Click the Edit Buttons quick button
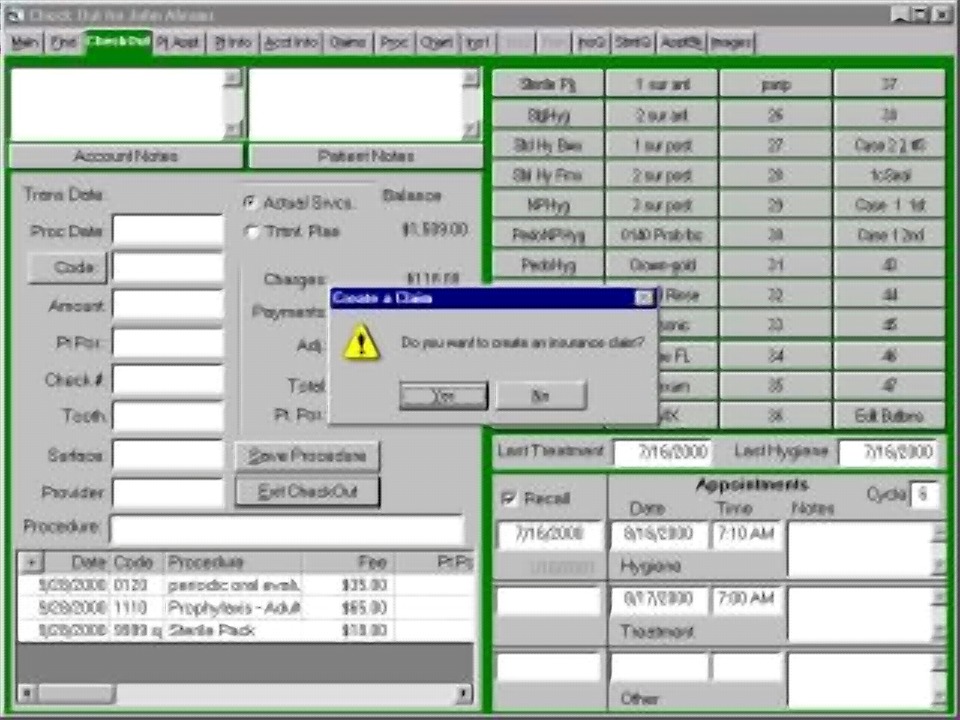 coord(889,416)
